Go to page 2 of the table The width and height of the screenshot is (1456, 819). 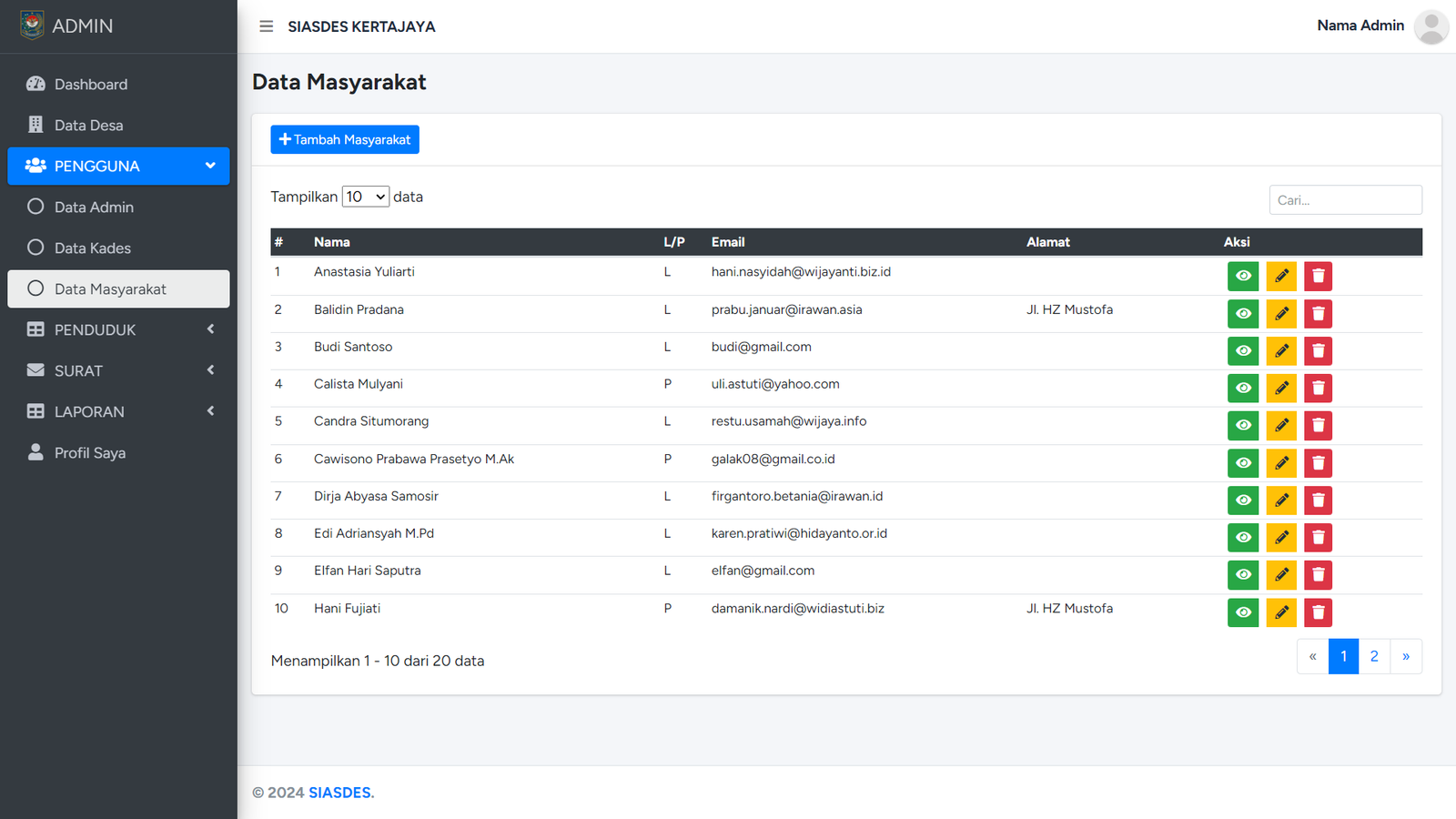click(x=1374, y=656)
